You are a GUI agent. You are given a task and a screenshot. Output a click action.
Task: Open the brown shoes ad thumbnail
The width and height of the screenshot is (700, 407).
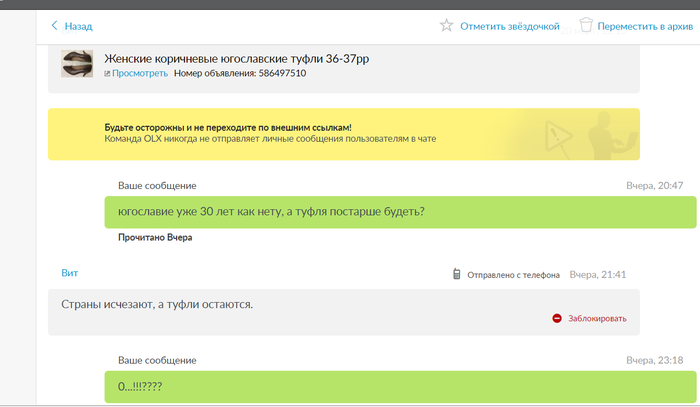pyautogui.click(x=77, y=64)
